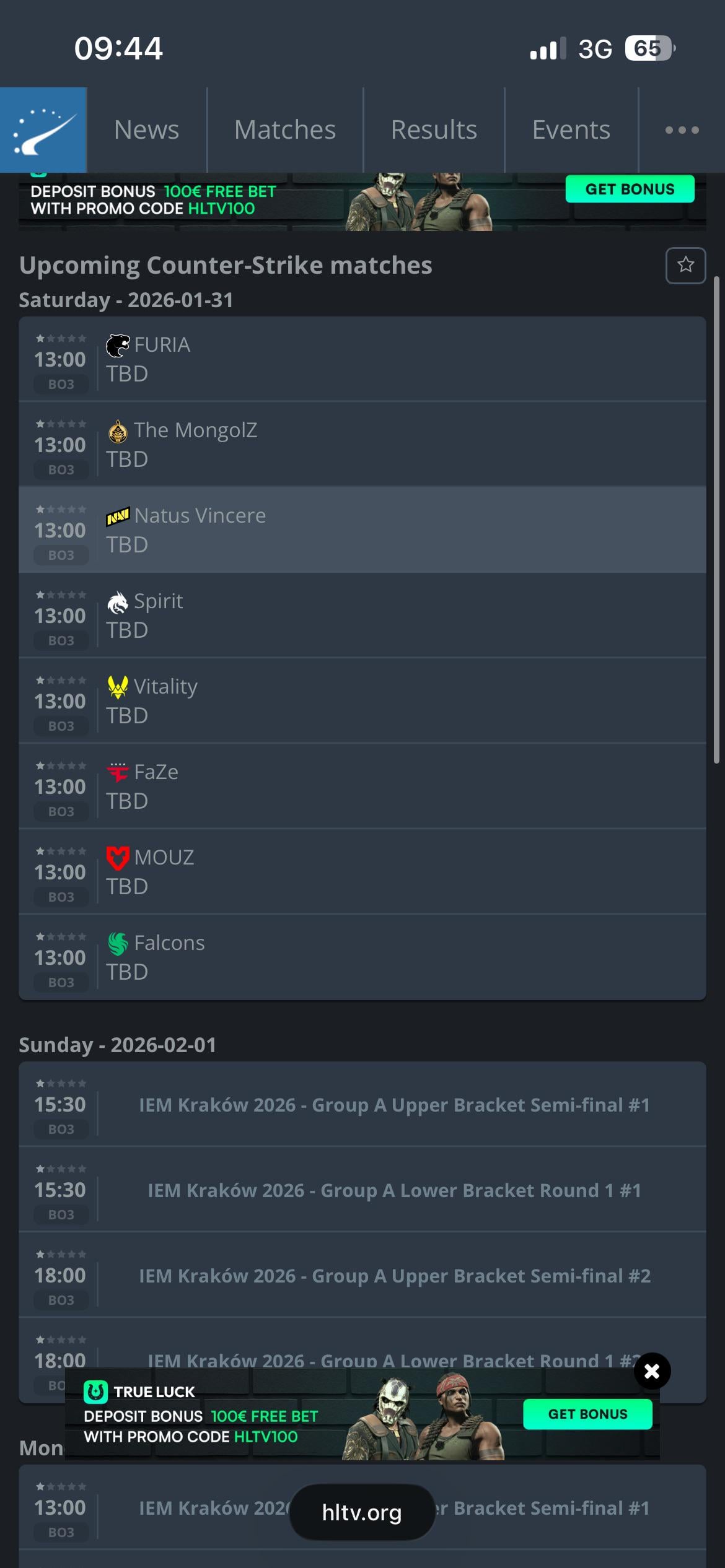Screen dimensions: 725x1568
Task: Tap the Falcons team logo
Action: click(118, 944)
